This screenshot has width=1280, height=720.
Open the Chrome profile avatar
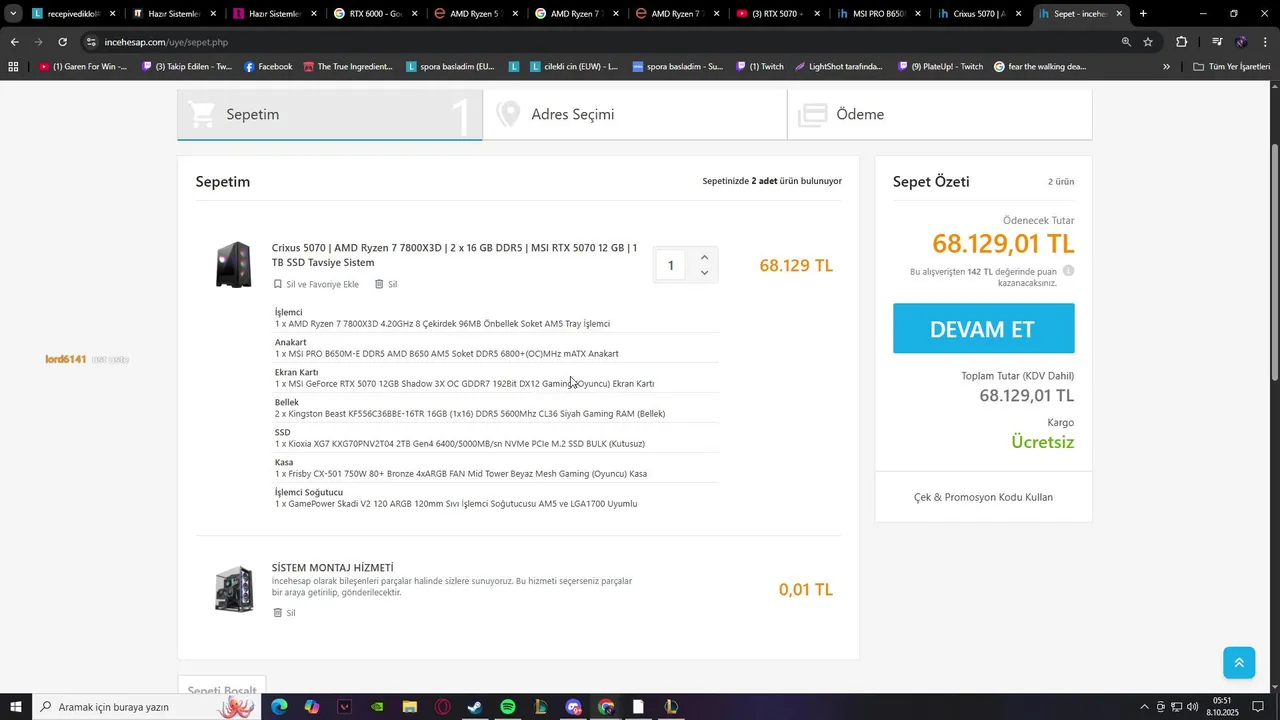(x=1241, y=42)
